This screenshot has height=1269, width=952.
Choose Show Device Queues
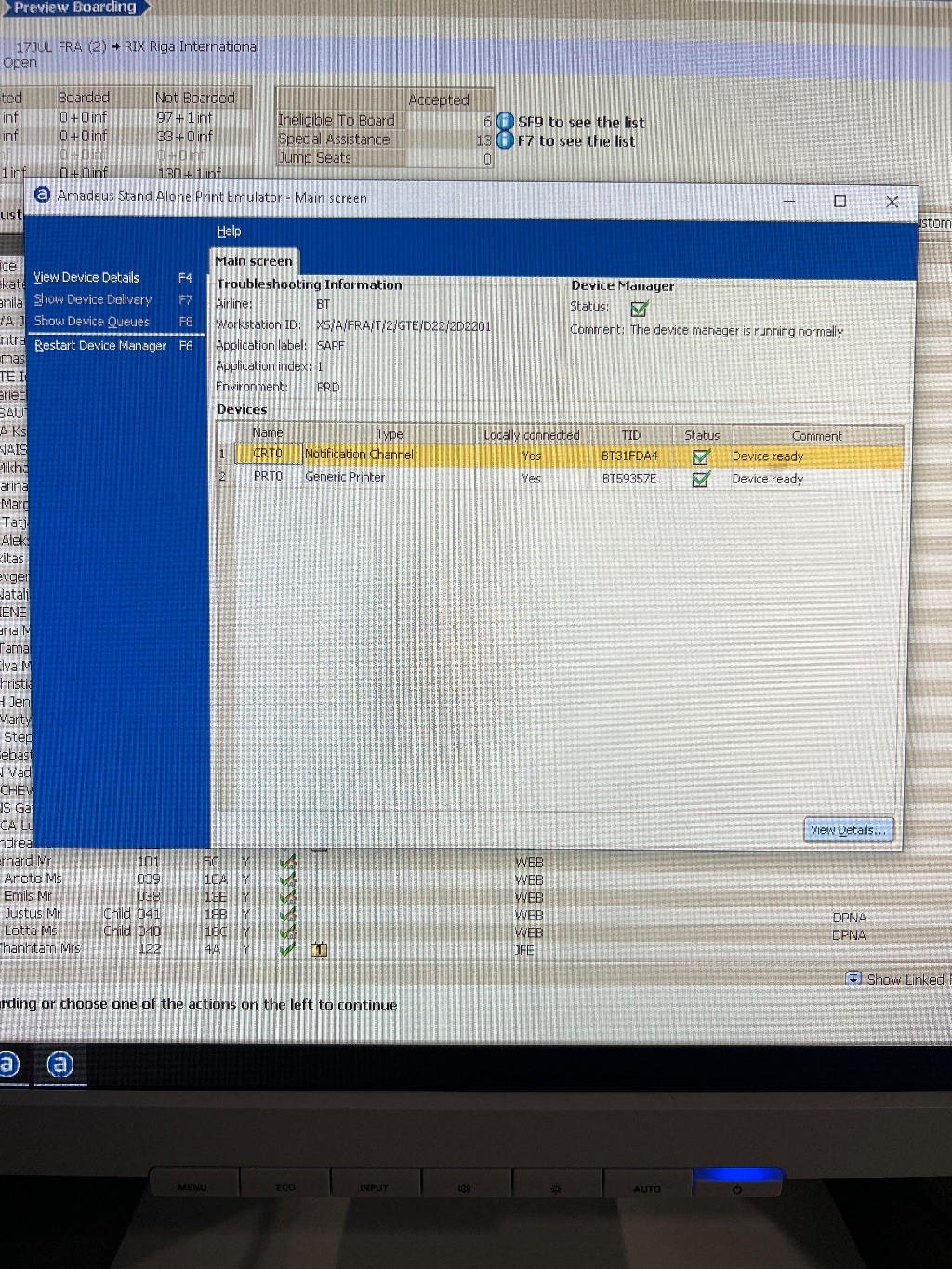[92, 322]
